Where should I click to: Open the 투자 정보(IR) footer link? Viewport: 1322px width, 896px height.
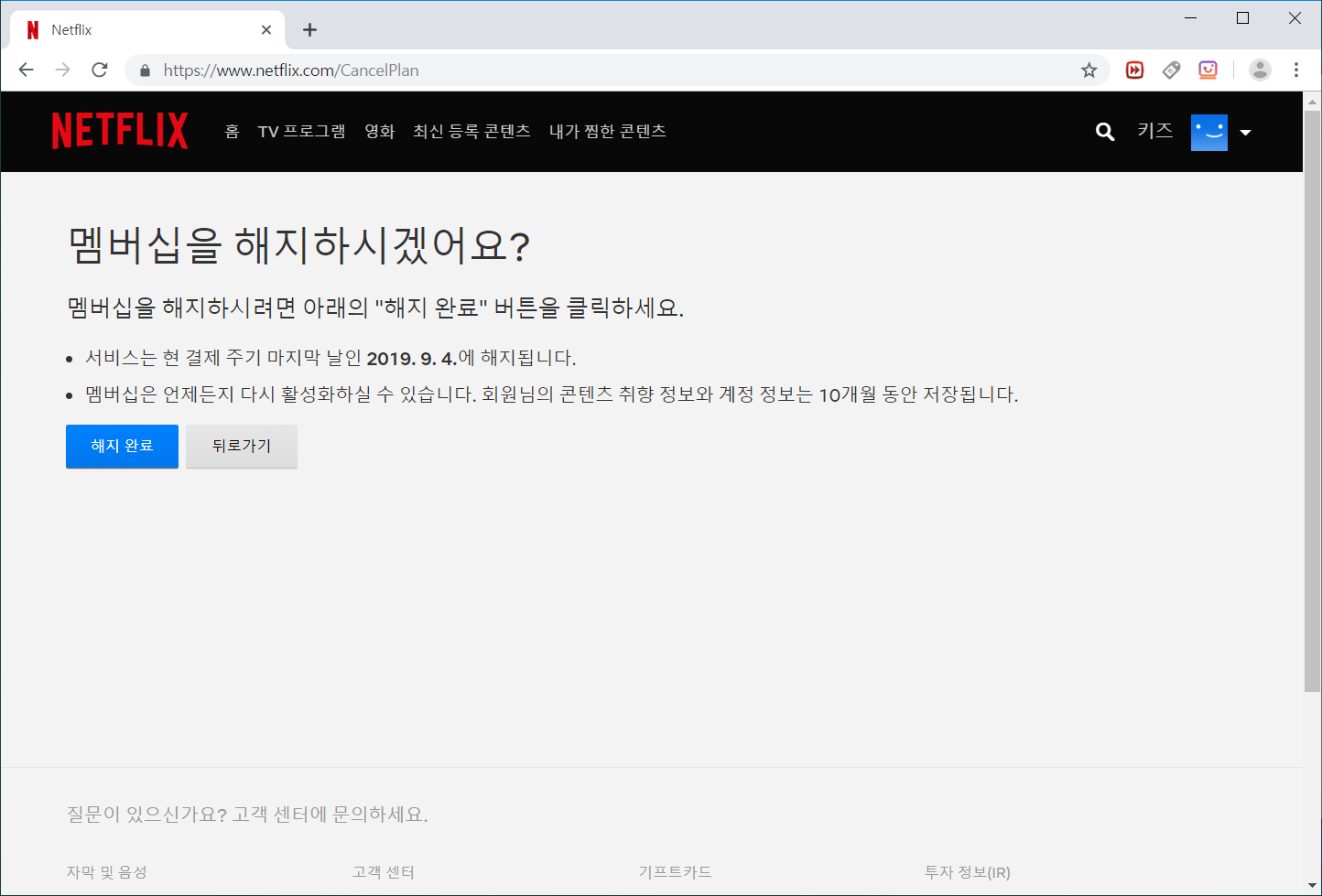pos(968,872)
